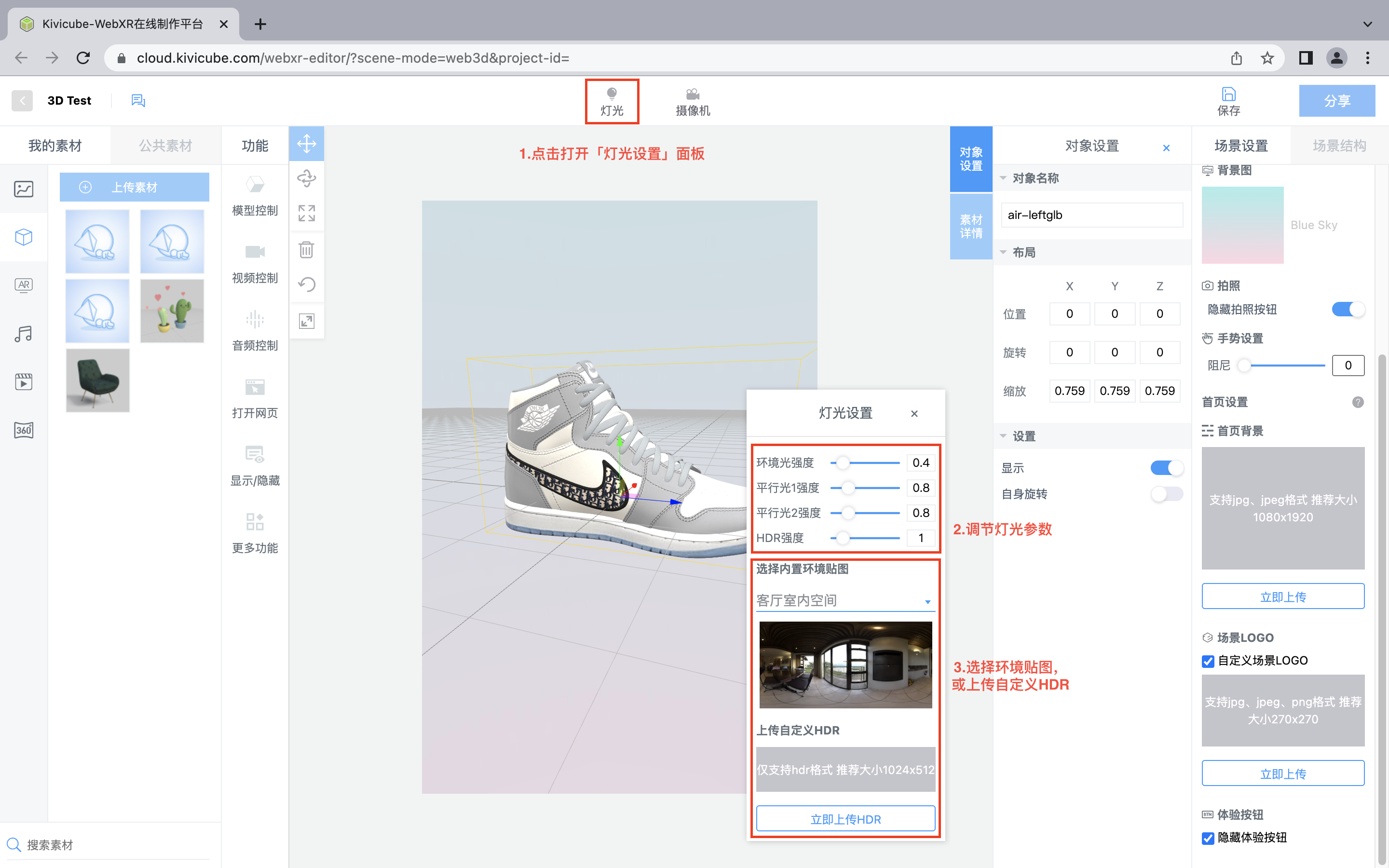Click the trash delete tool icon

[x=307, y=250]
